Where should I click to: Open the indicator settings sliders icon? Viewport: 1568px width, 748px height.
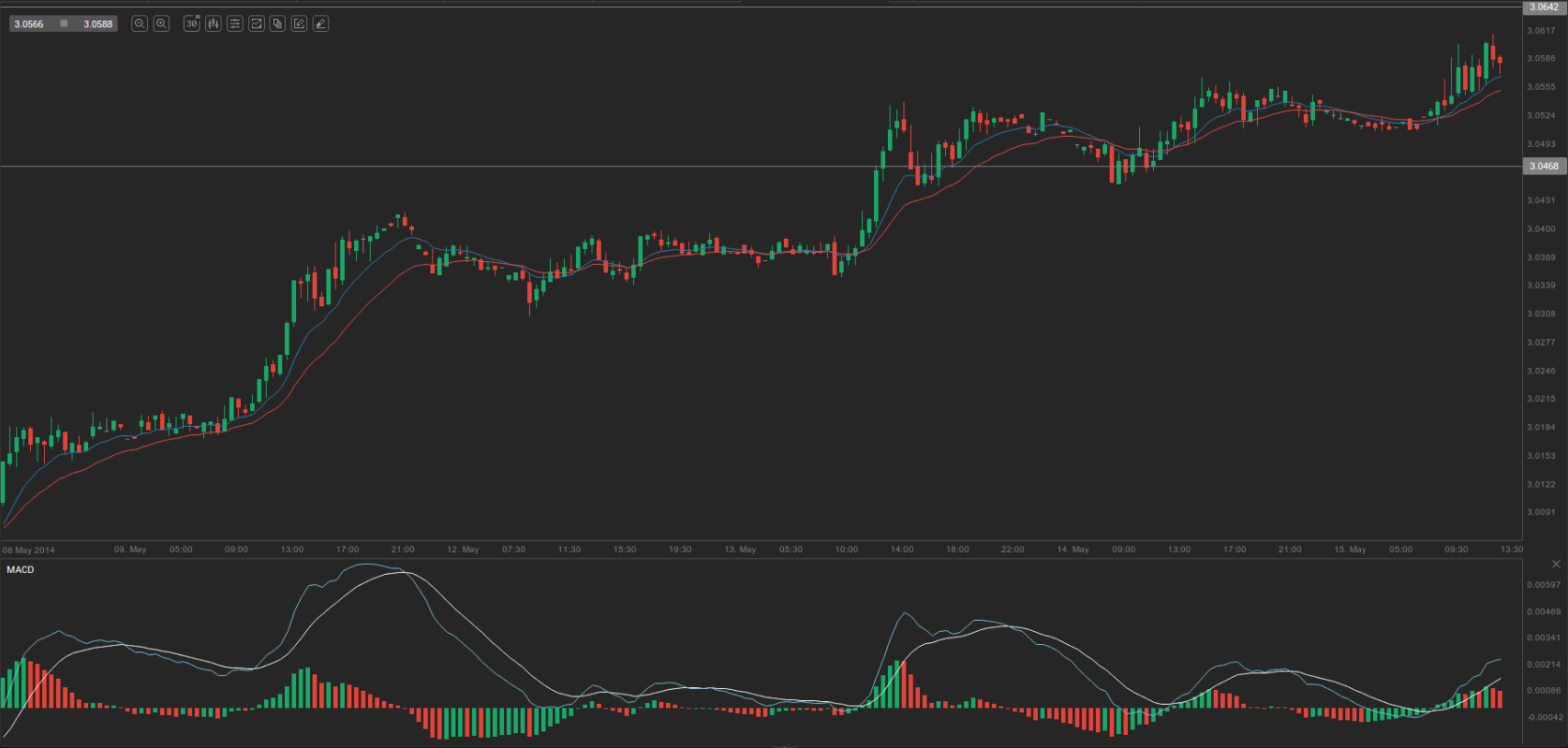(x=235, y=23)
